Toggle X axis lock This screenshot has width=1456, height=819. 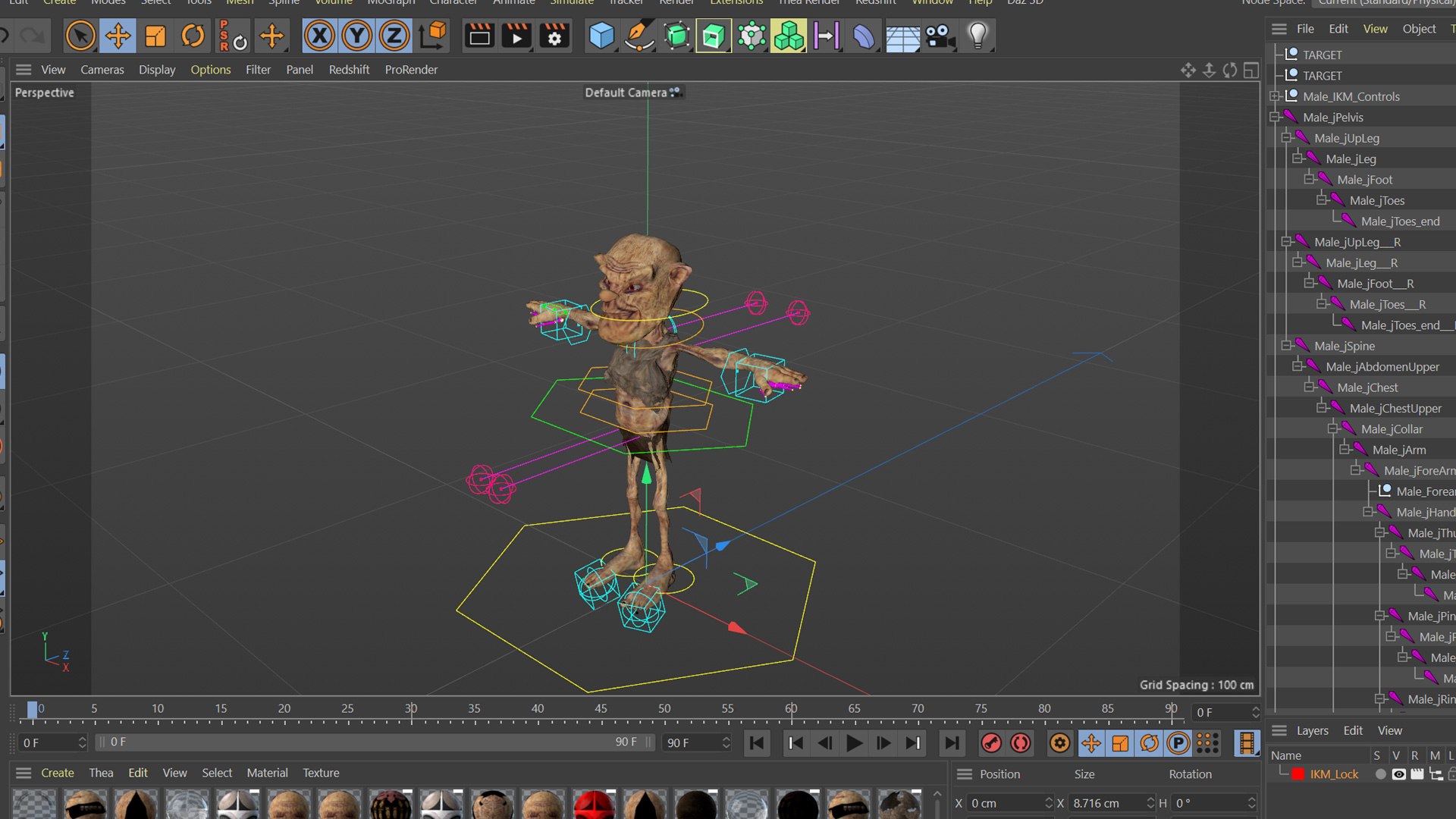coord(319,36)
